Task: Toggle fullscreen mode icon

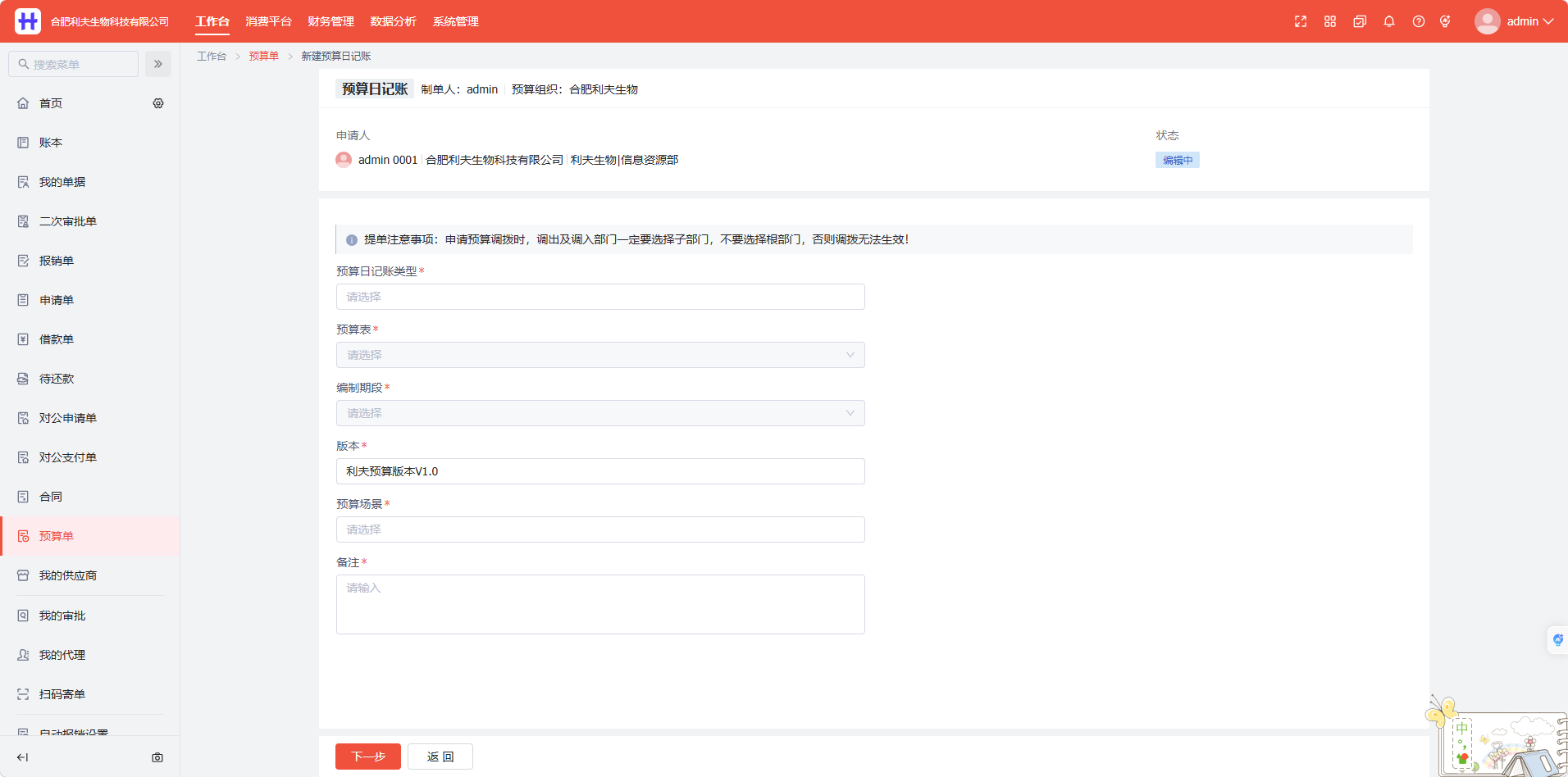Action: click(x=1301, y=21)
